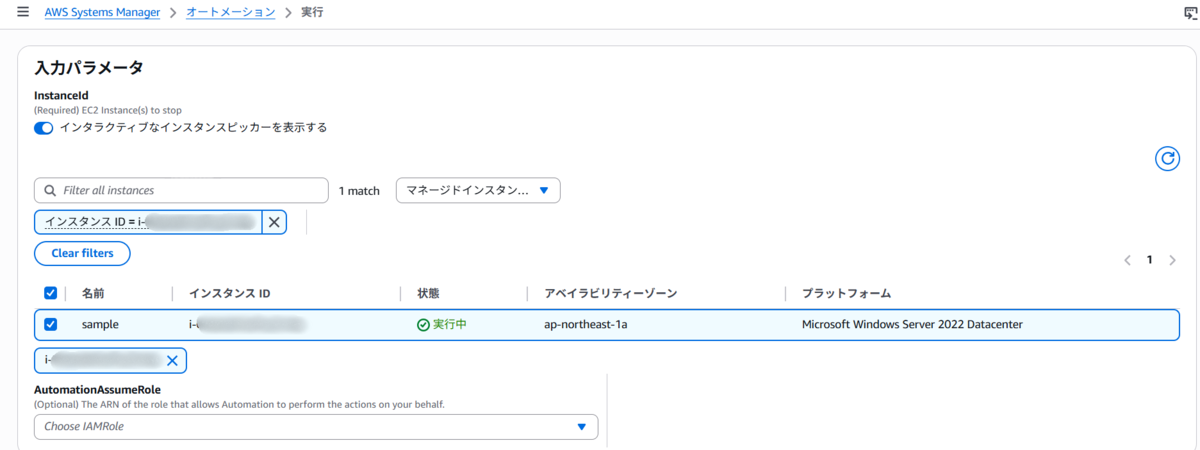Open the hamburger navigation menu
The image size is (1200, 450).
click(23, 13)
